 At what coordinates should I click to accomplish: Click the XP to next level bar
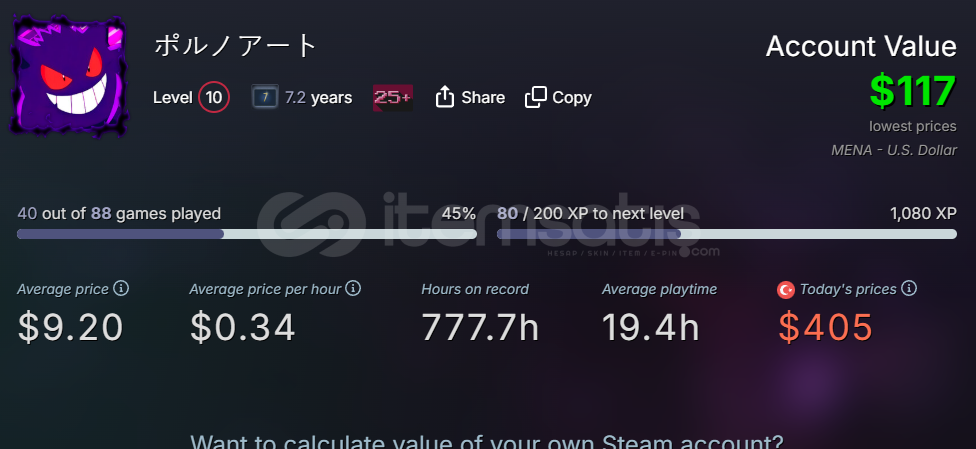[726, 234]
